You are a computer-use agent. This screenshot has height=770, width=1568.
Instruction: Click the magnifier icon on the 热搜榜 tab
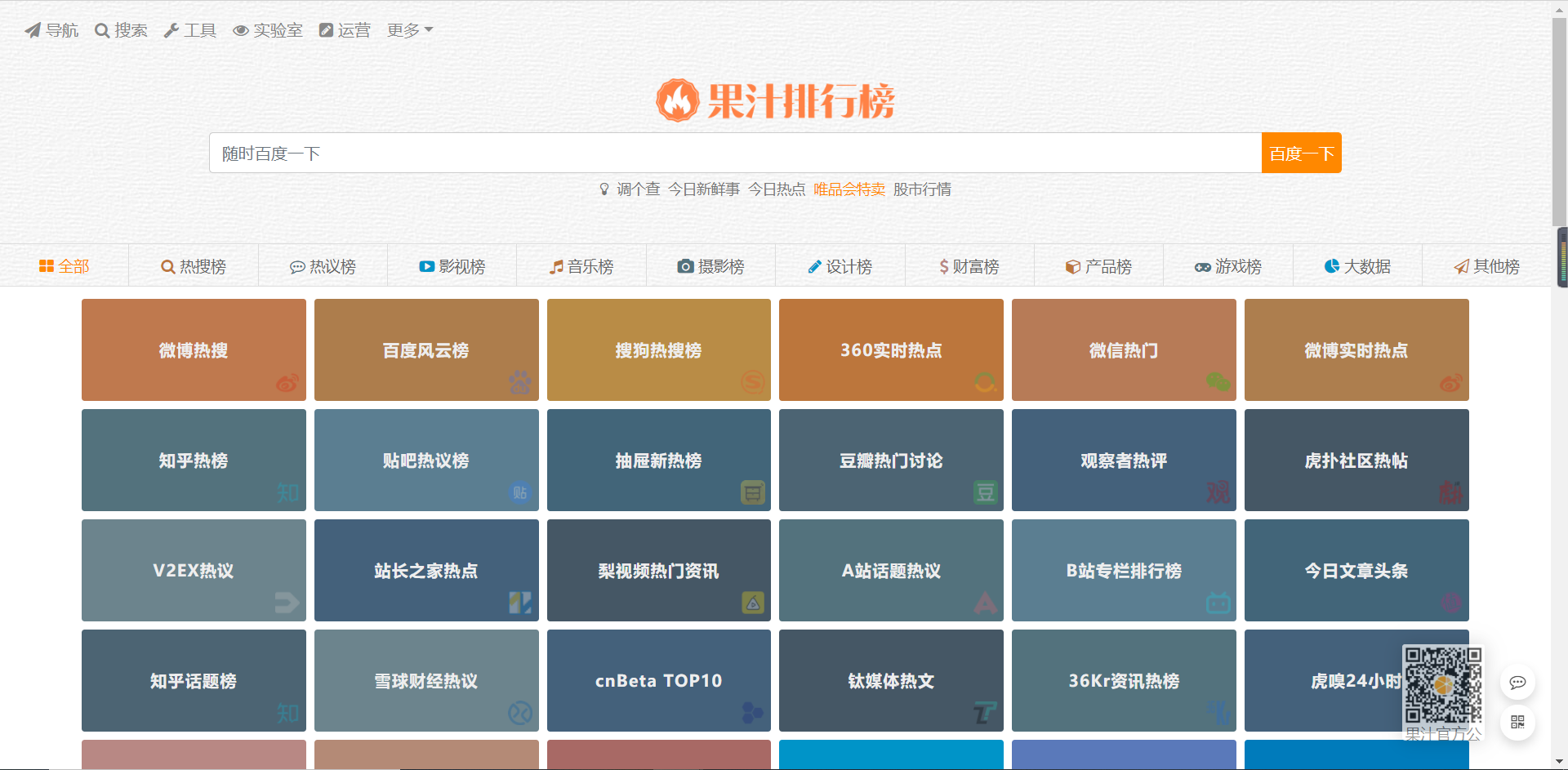tap(168, 266)
